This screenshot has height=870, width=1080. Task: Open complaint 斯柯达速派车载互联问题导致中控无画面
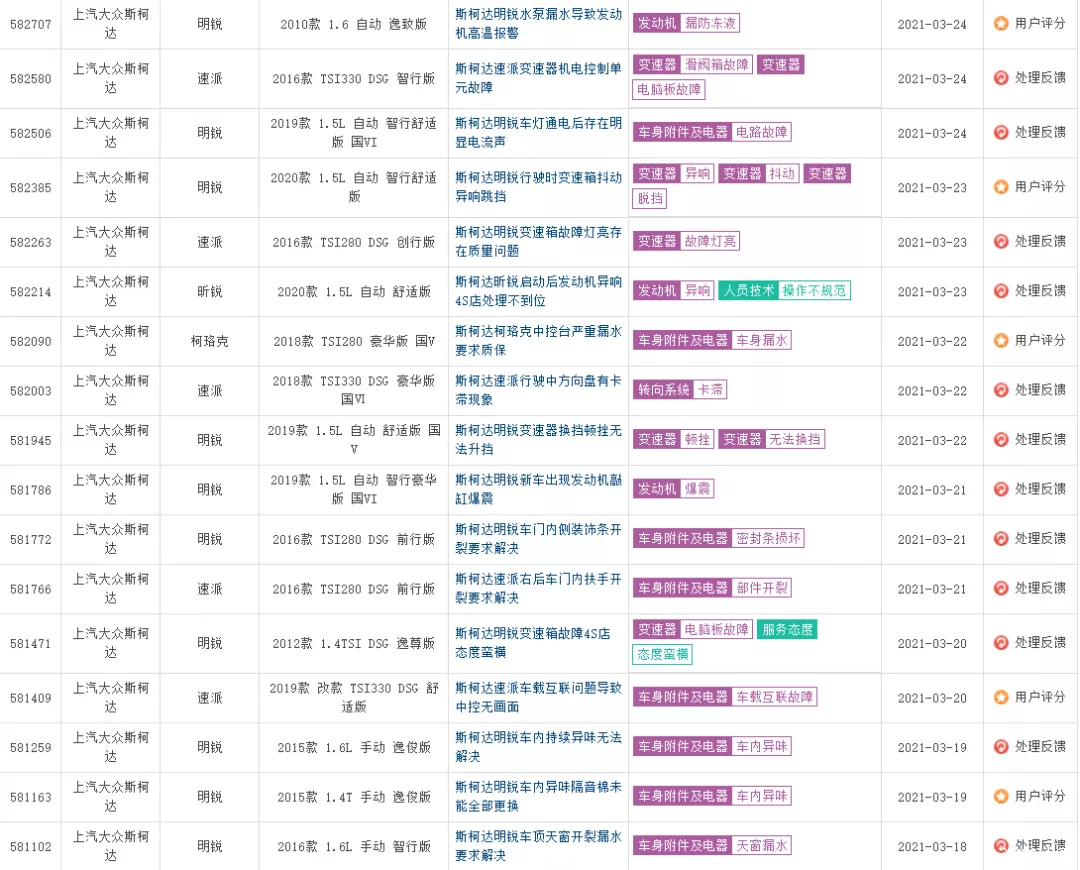click(x=538, y=697)
